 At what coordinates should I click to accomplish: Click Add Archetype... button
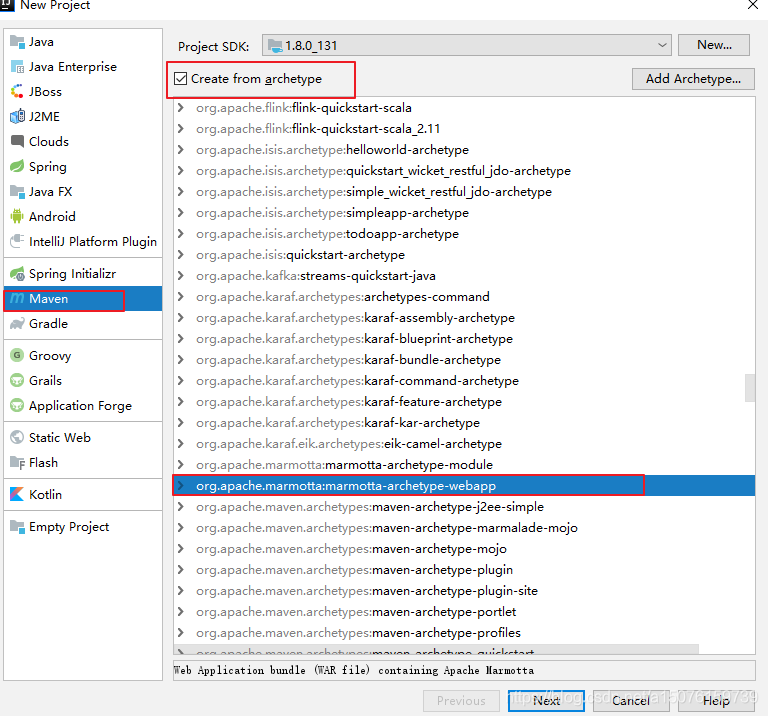click(x=693, y=79)
